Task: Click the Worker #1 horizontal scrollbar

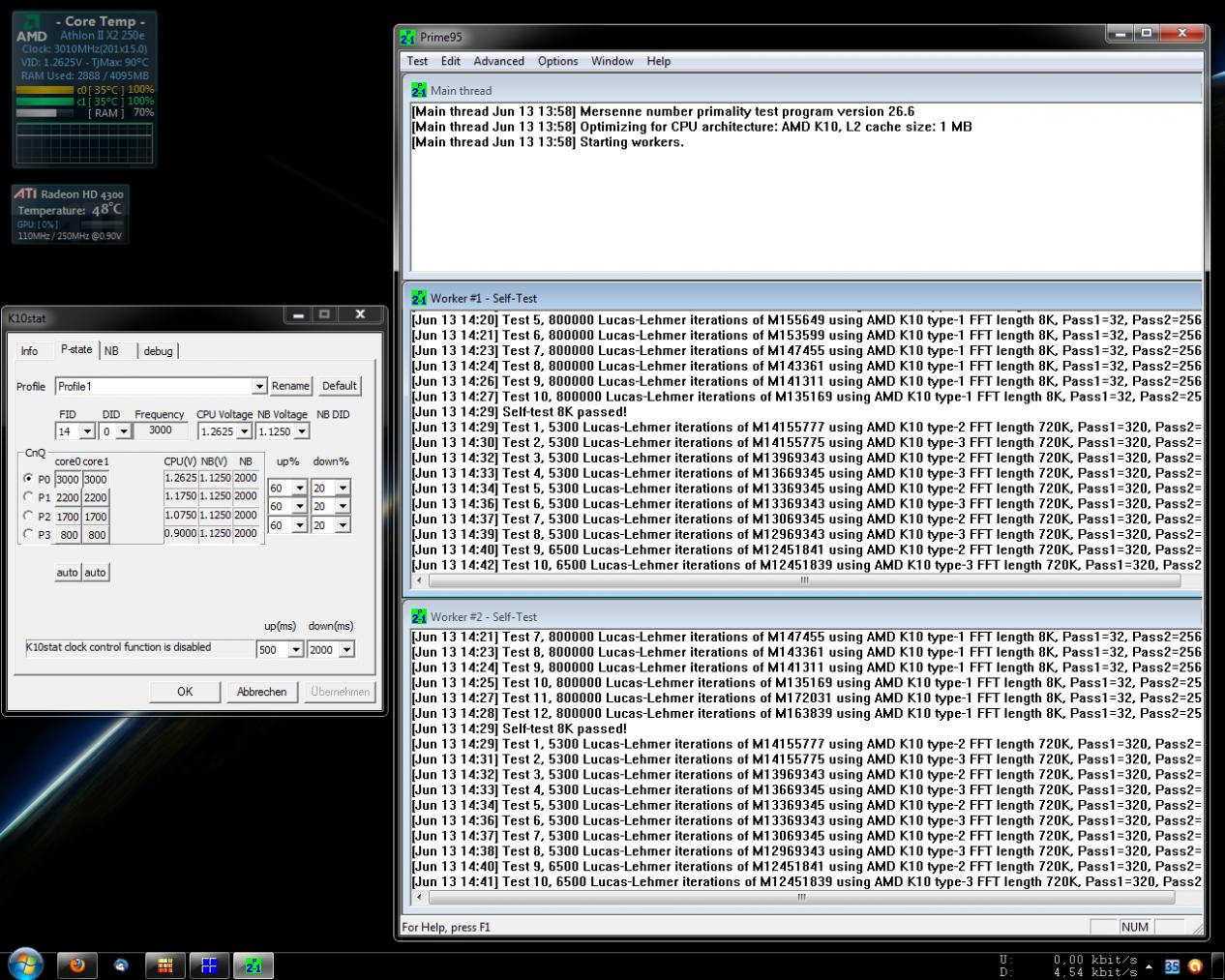Action: (804, 580)
